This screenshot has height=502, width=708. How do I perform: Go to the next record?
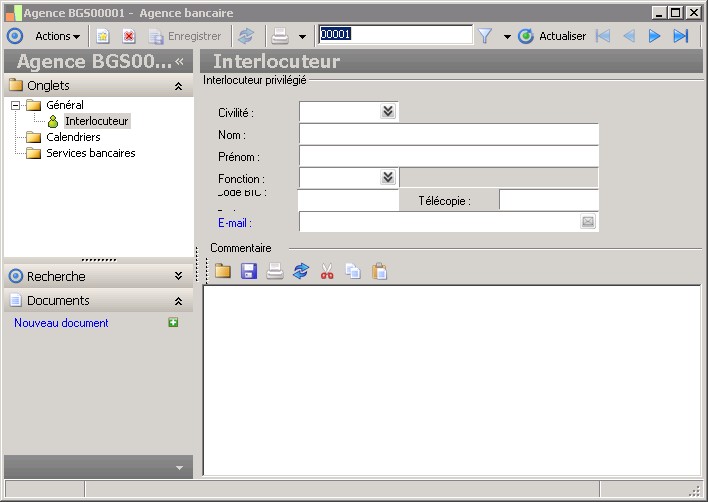pyautogui.click(x=654, y=36)
